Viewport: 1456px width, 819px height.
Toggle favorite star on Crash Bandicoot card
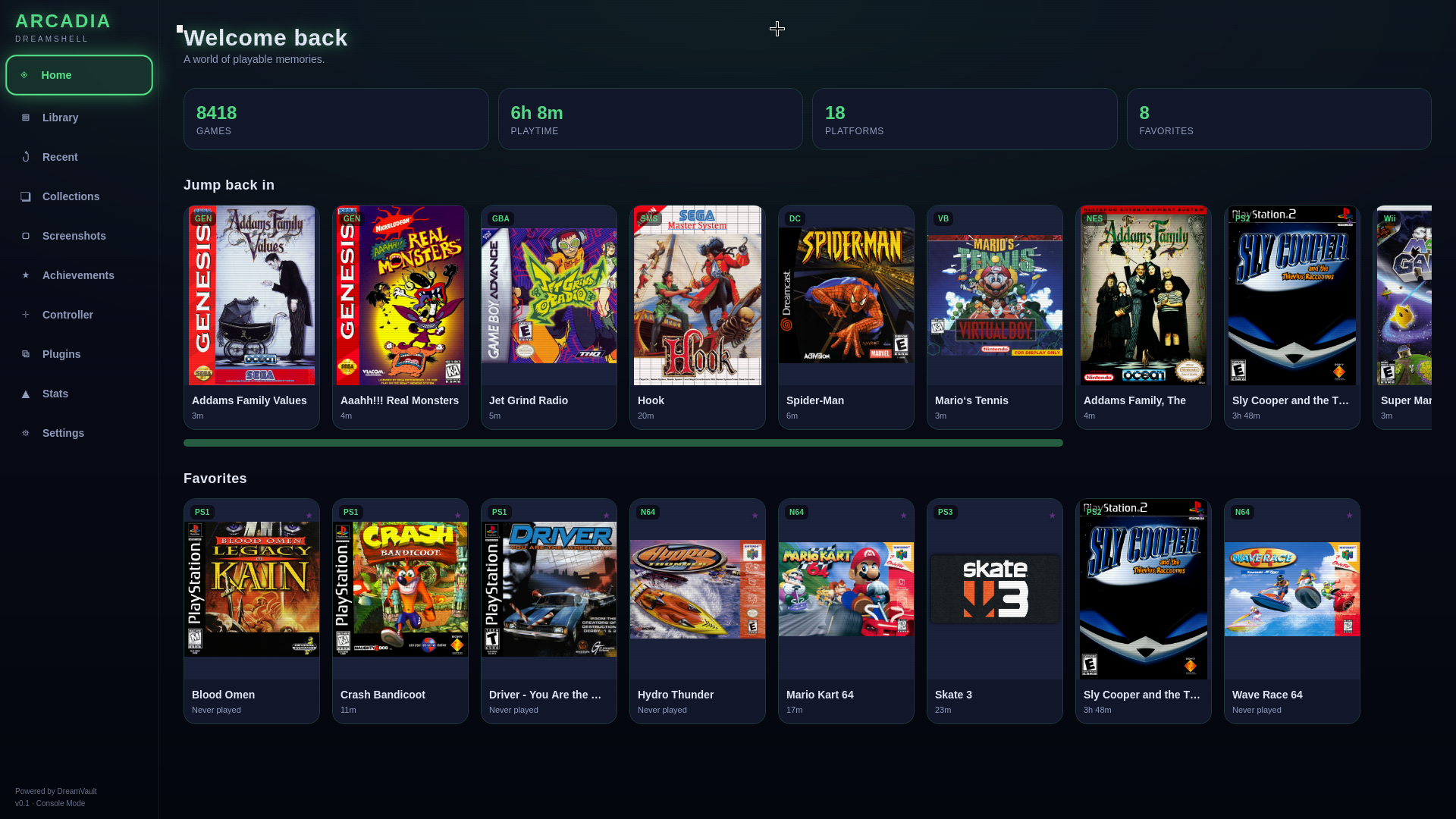(457, 516)
